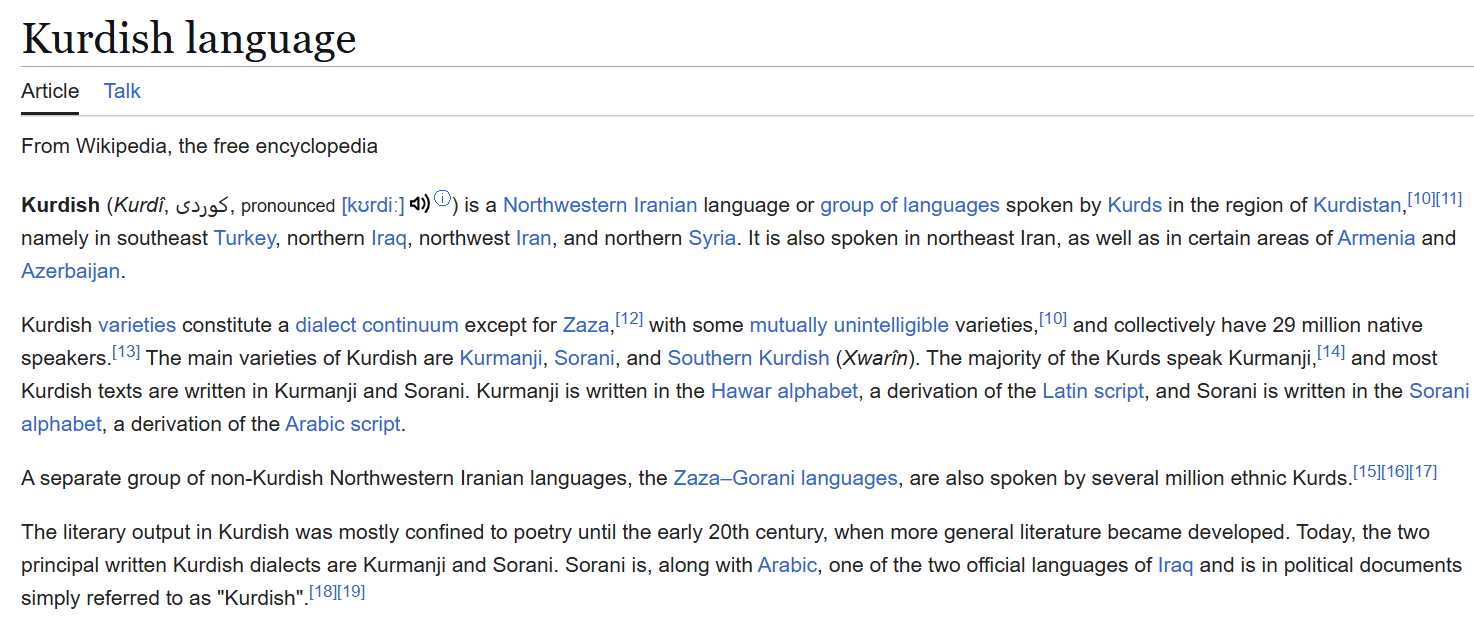The image size is (1474, 629).
Task: Switch to the Talk tab
Action: pyautogui.click(x=122, y=91)
